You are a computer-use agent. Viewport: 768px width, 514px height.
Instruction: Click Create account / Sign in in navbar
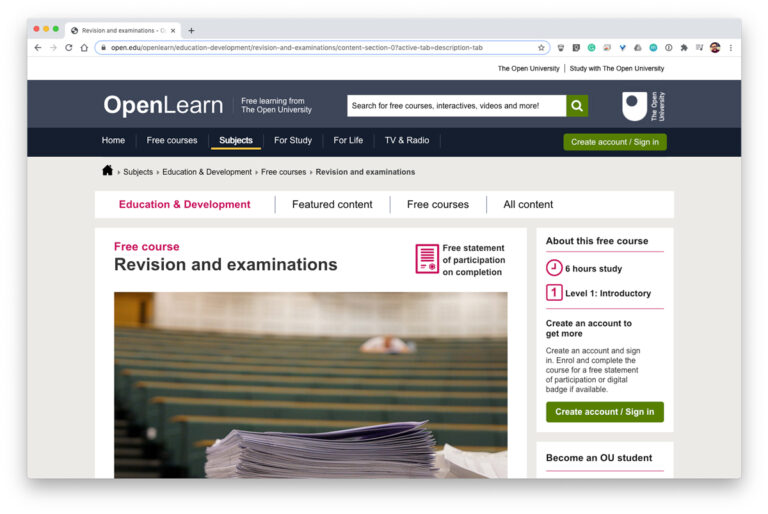pos(615,142)
